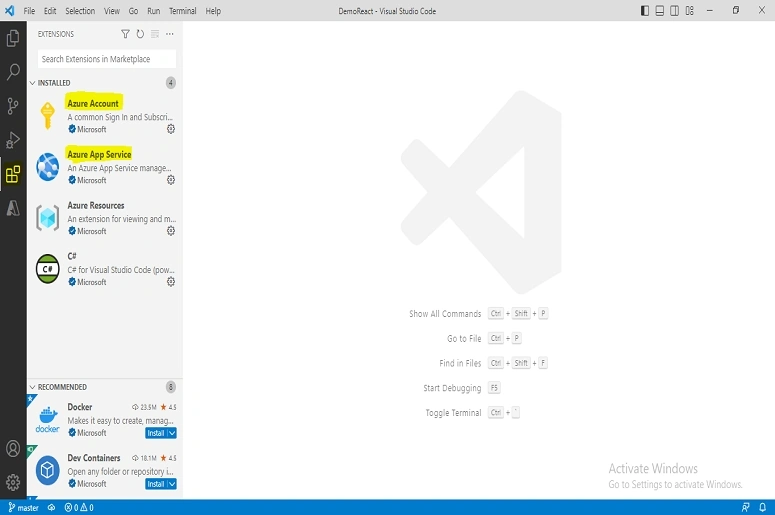
Task: Open manage gear for Azure App Service
Action: point(171,180)
